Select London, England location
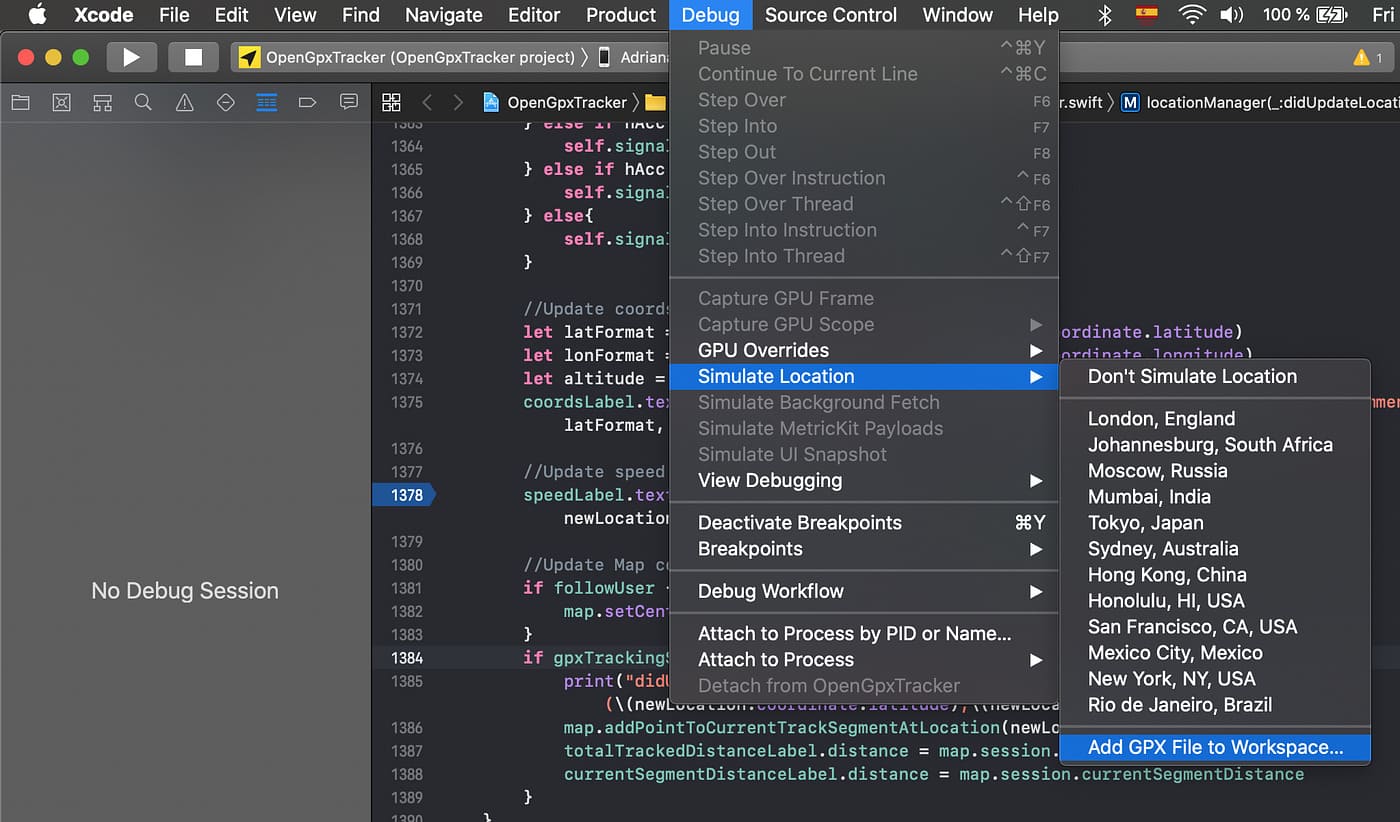The image size is (1400, 822). tap(1215, 418)
